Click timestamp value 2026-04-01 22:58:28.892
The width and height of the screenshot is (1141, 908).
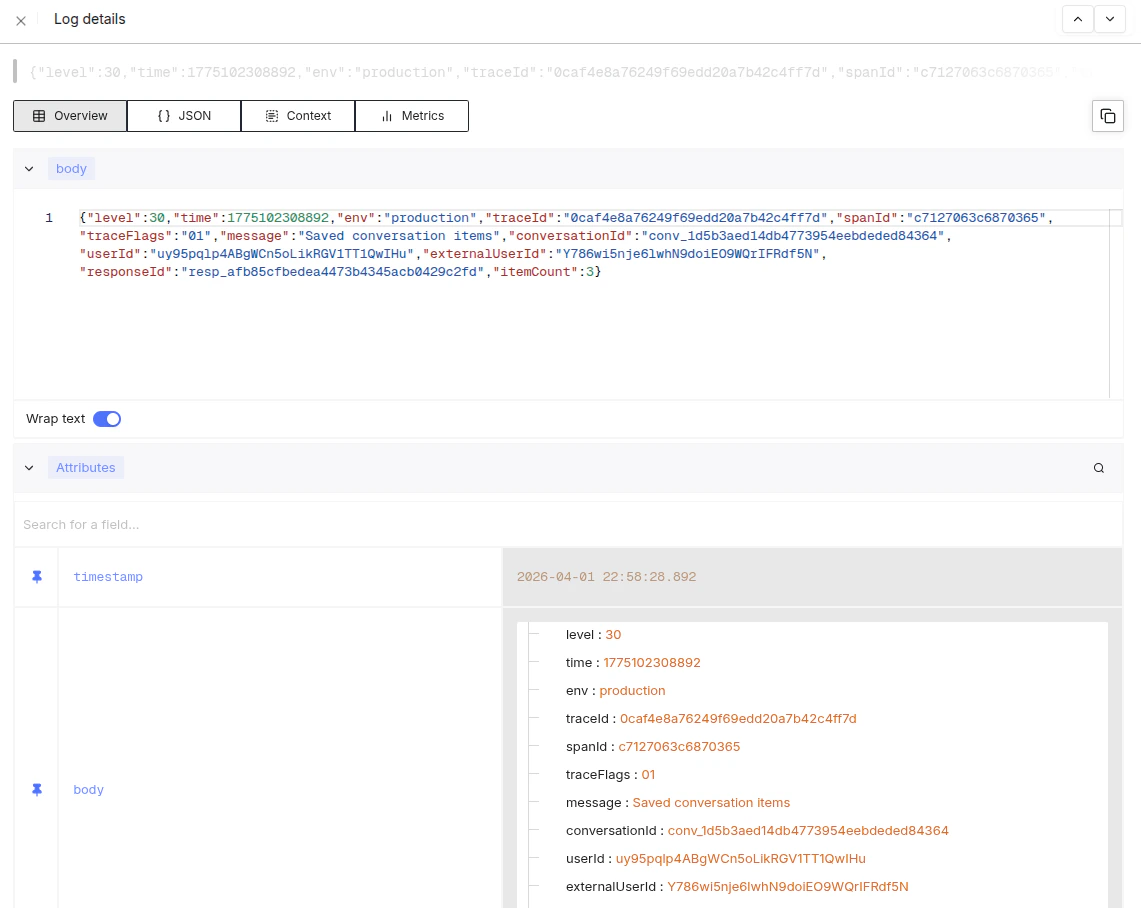point(606,577)
